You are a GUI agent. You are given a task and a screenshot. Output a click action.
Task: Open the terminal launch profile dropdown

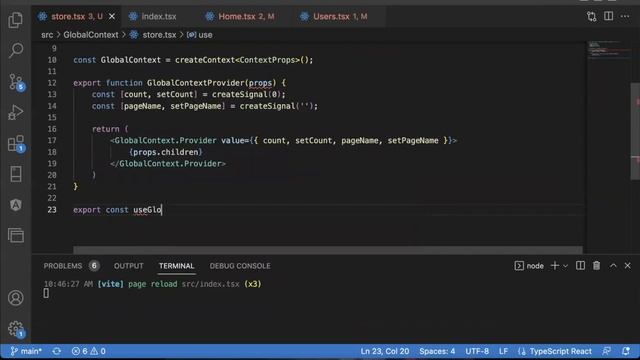coord(565,266)
